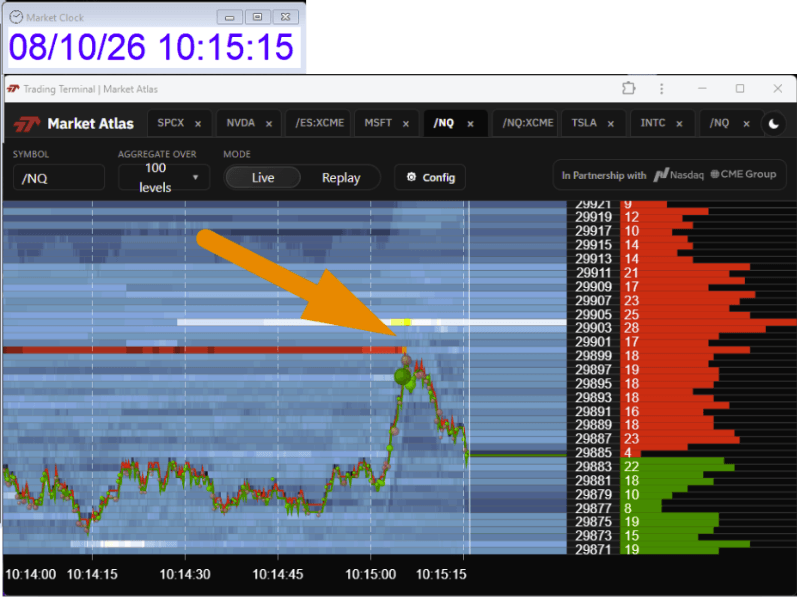Click the Symbol input field

point(59,178)
